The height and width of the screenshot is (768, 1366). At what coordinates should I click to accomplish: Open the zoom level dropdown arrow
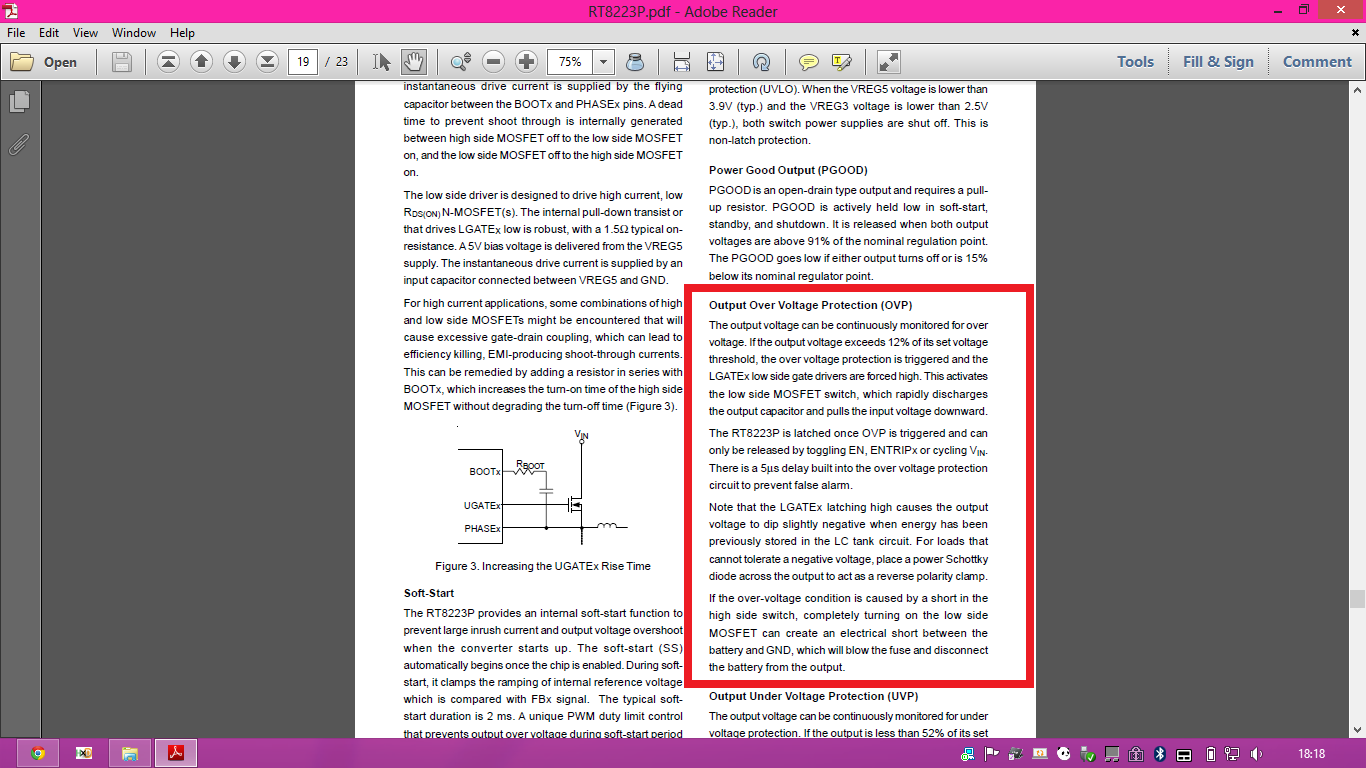603,62
